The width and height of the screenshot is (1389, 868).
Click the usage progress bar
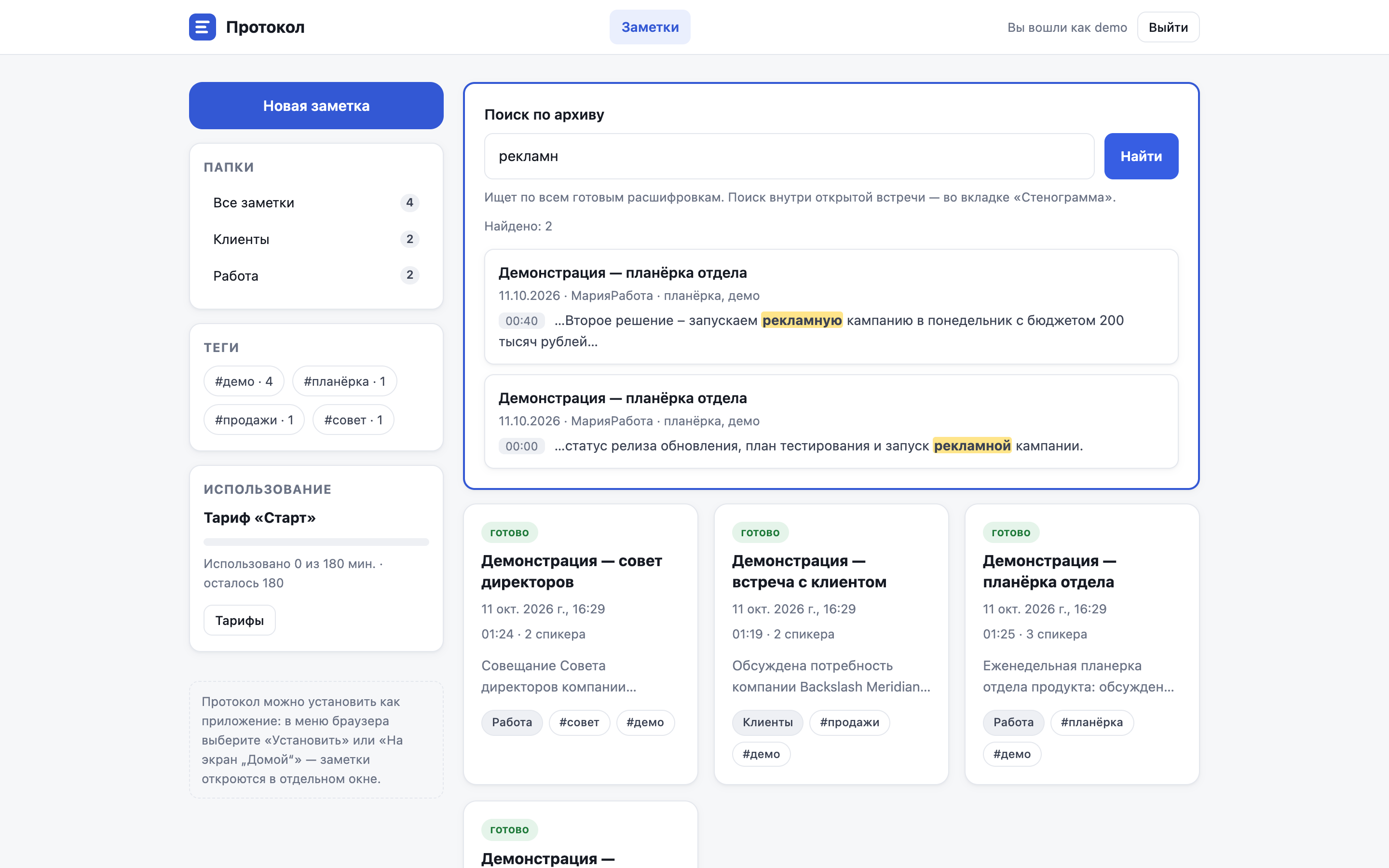tap(316, 542)
